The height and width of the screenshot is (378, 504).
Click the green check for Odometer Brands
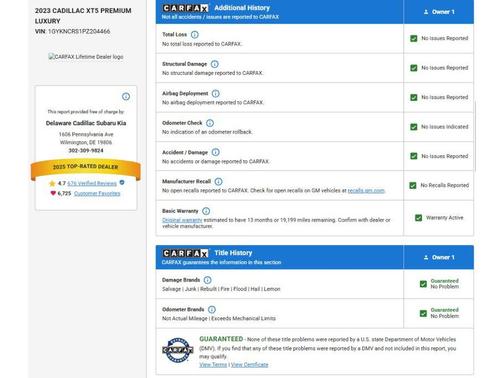coord(423,313)
